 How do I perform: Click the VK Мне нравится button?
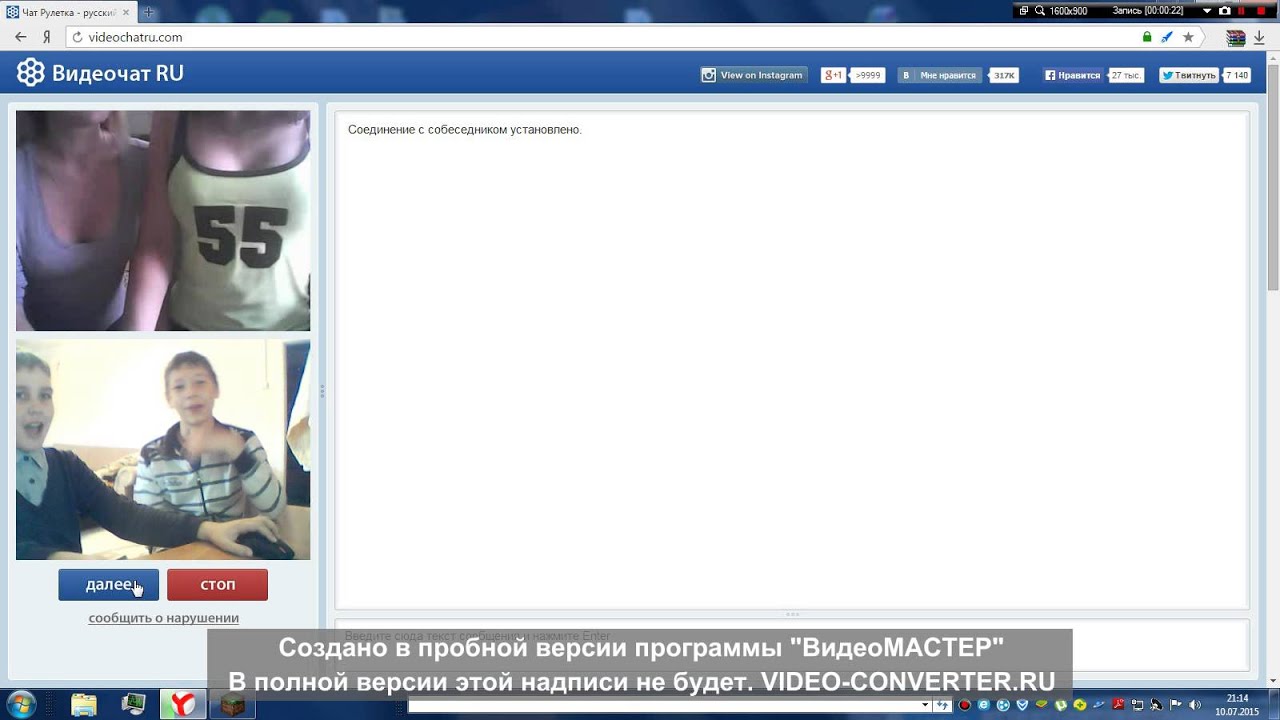click(x=939, y=75)
